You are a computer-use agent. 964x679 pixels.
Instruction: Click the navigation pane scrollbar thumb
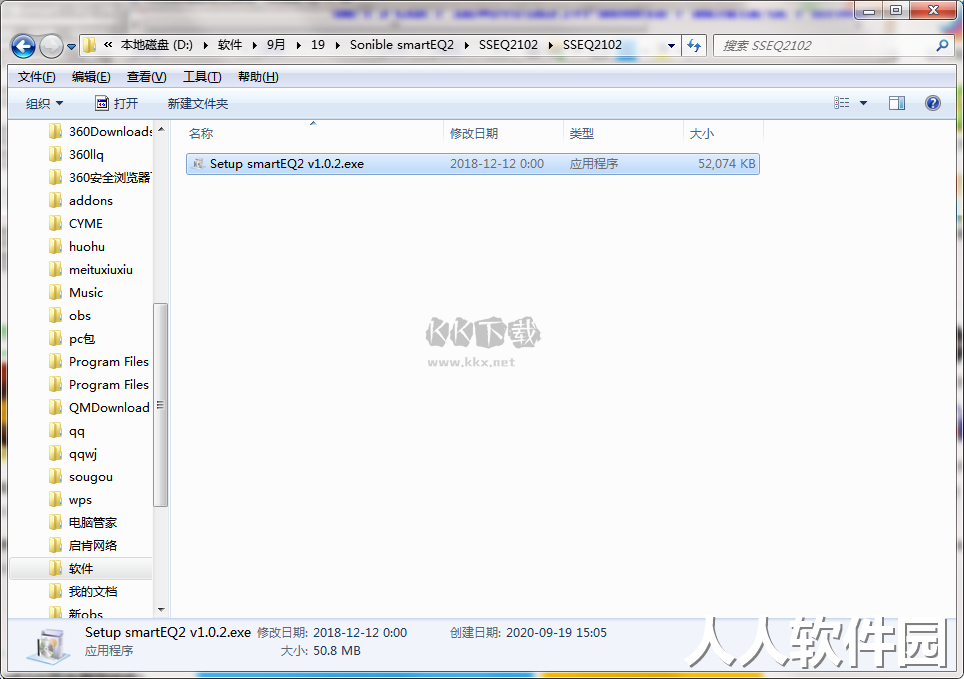click(161, 405)
